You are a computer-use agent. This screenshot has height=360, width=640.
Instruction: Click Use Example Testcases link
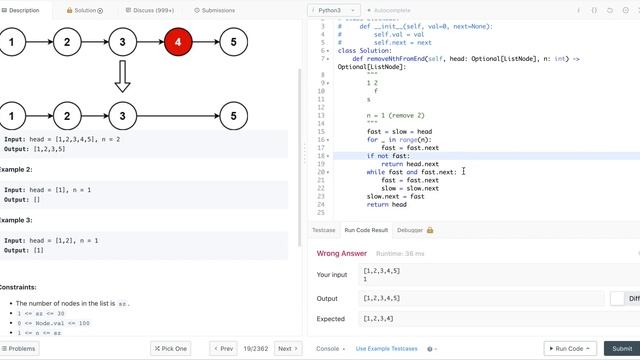pyautogui.click(x=387, y=349)
